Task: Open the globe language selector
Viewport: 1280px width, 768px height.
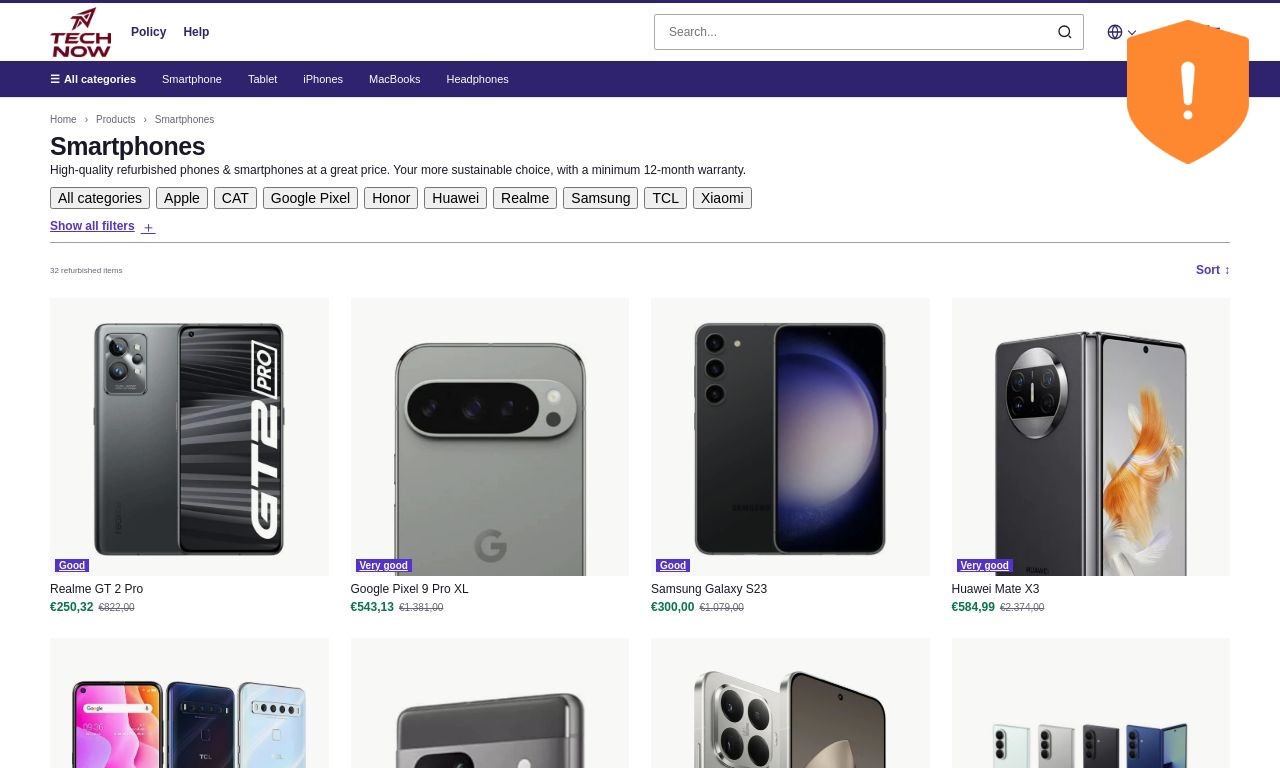Action: pos(1115,33)
